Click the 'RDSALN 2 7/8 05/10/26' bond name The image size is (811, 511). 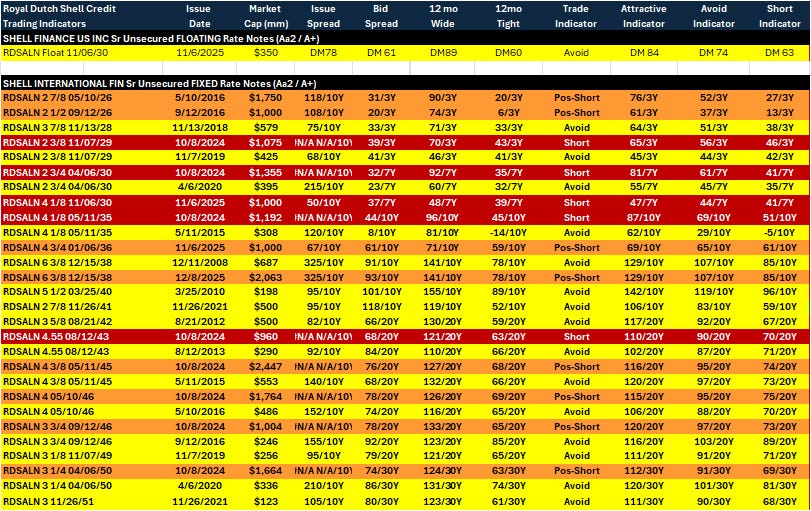[x=57, y=98]
